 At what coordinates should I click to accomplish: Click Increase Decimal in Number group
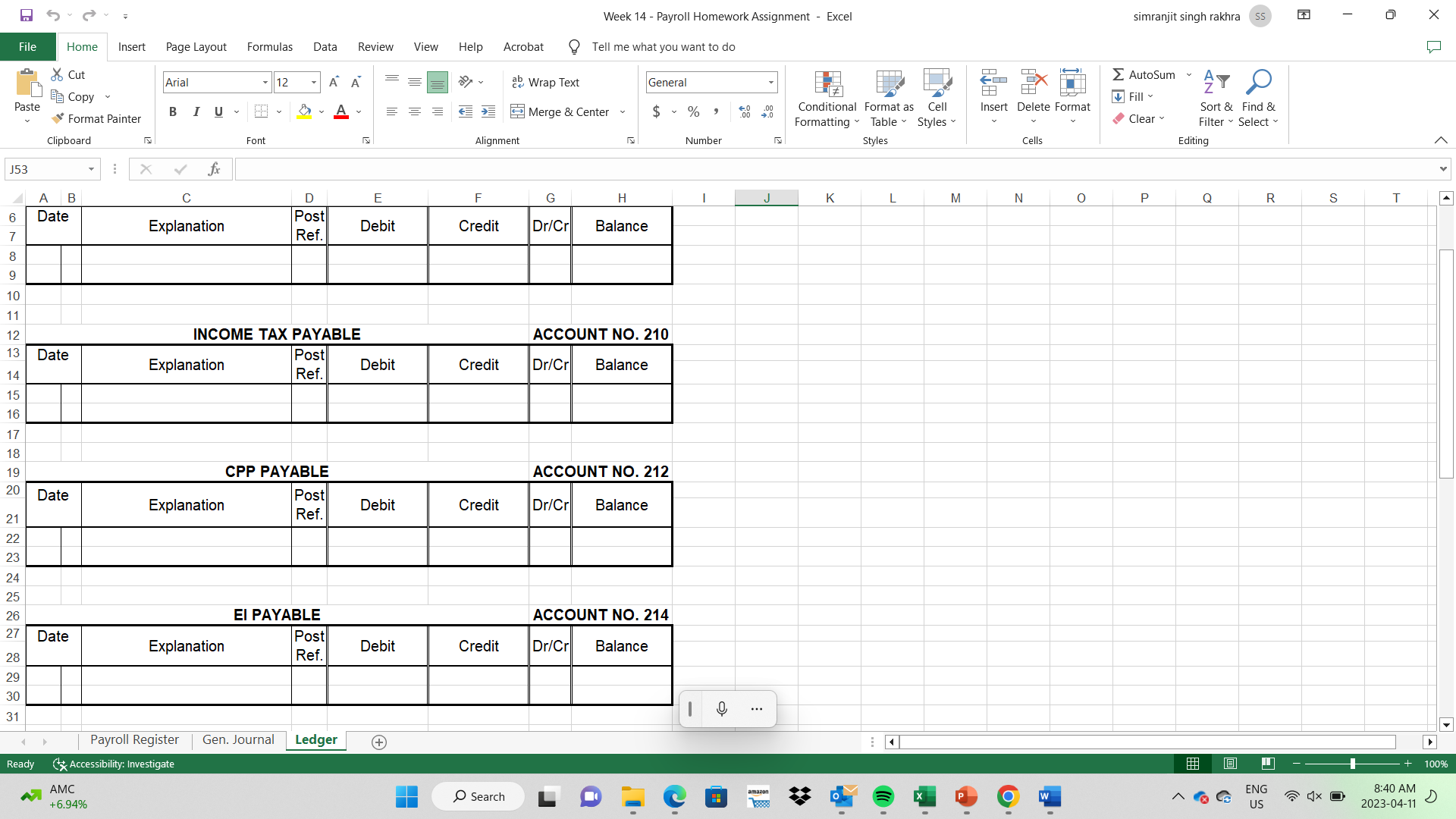(745, 111)
